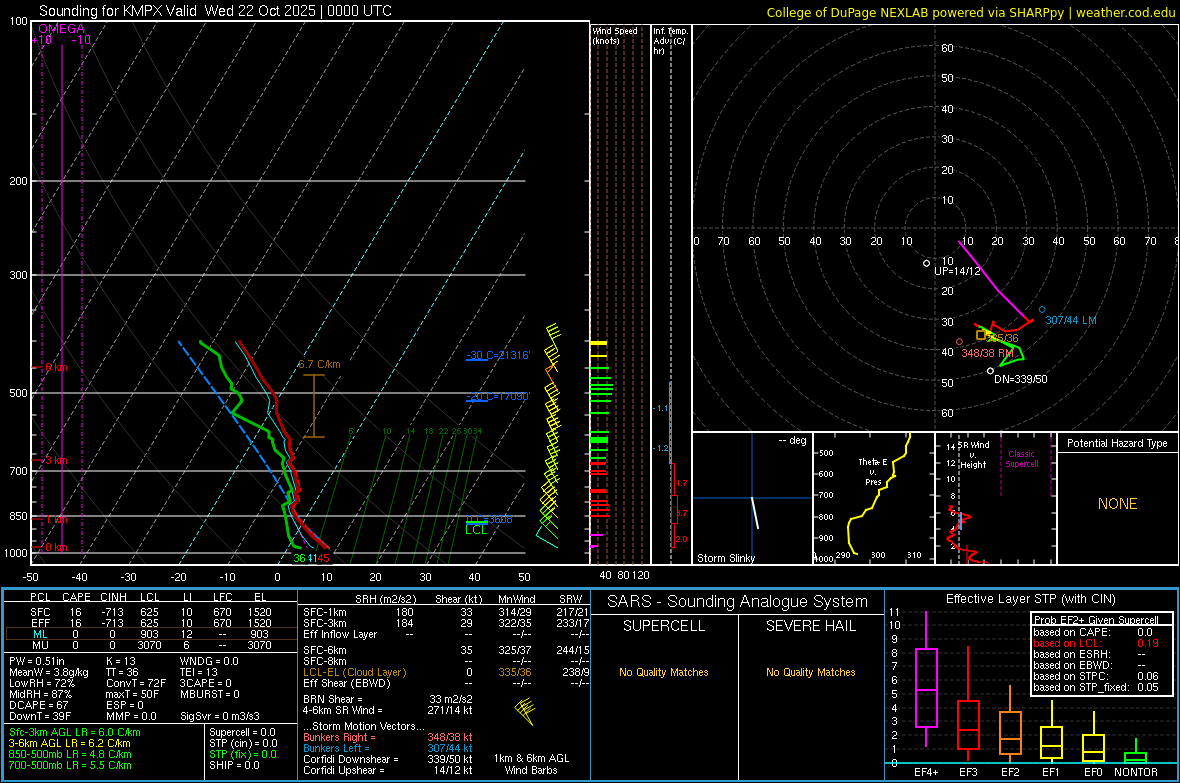This screenshot has height=783, width=1180.
Task: Click the Classic Supercell label
Action: click(x=1022, y=459)
